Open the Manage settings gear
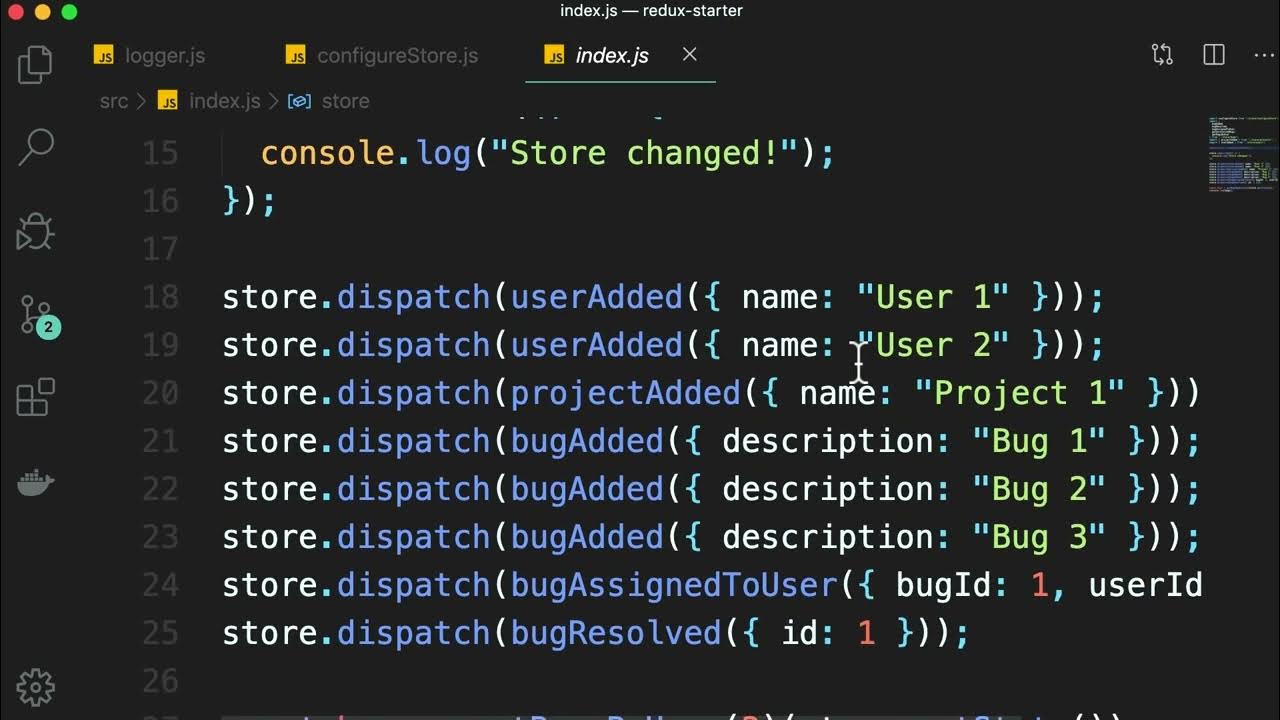This screenshot has height=720, width=1280. [36, 687]
